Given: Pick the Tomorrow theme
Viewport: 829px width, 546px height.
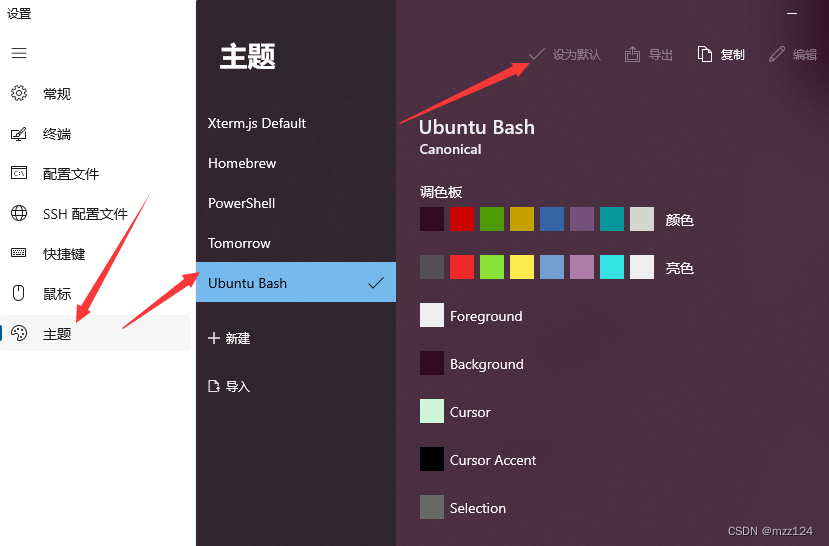Looking at the screenshot, I should [x=239, y=243].
